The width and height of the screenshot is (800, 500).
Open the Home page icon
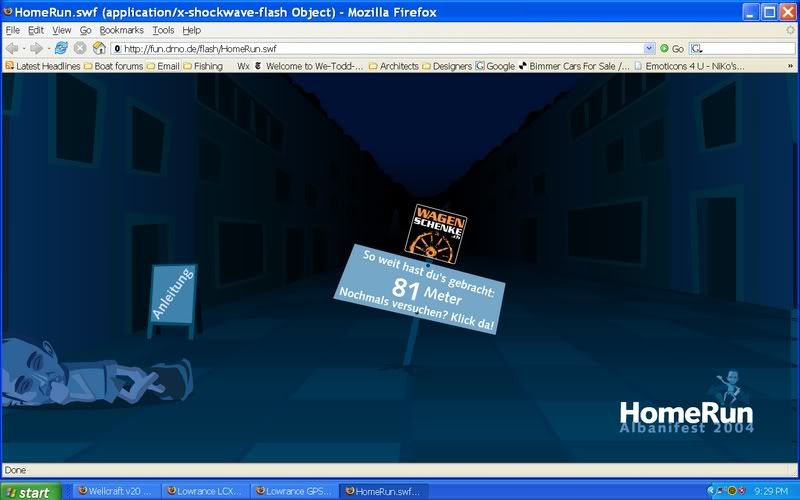[99, 48]
